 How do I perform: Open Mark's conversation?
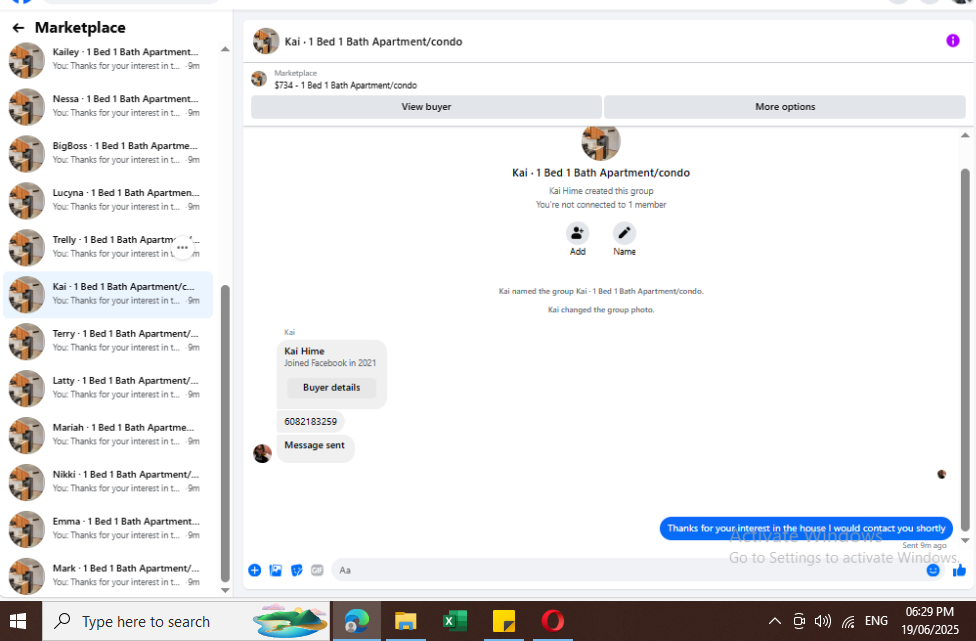[x=108, y=575]
